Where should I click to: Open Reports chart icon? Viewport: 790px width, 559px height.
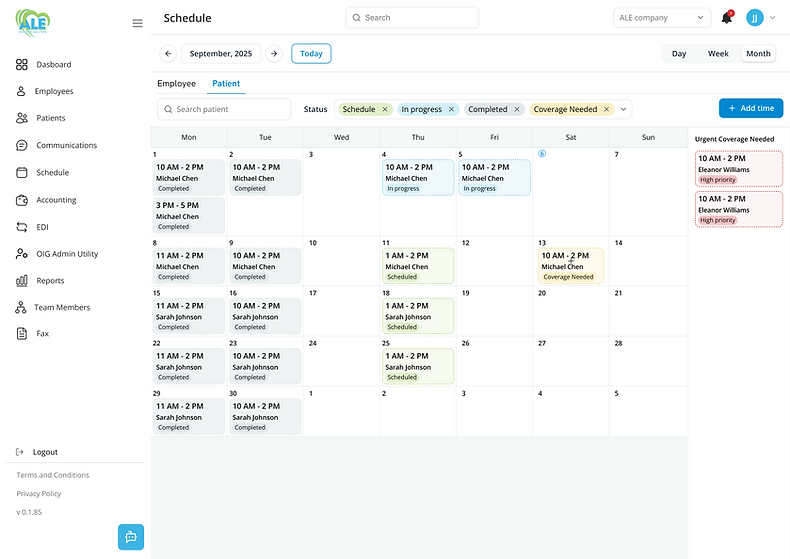coord(22,281)
